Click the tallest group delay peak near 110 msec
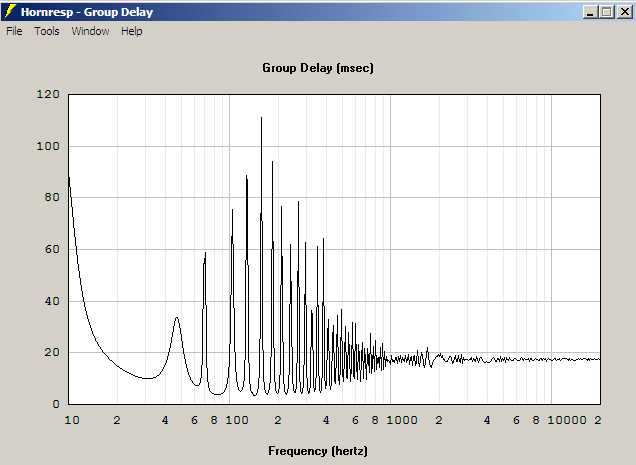 261,118
